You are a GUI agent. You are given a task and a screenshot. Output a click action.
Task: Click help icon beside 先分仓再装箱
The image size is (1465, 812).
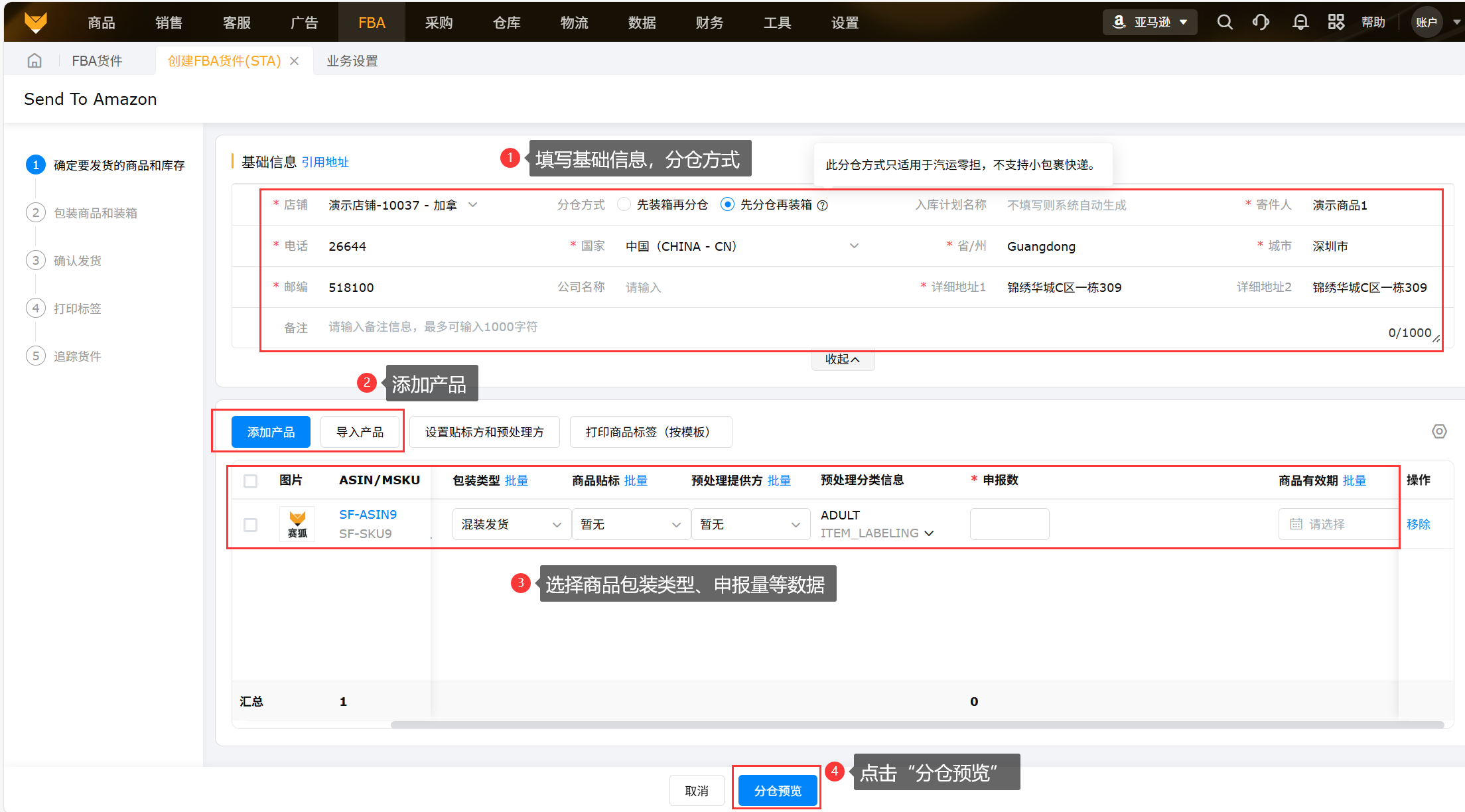pos(823,206)
